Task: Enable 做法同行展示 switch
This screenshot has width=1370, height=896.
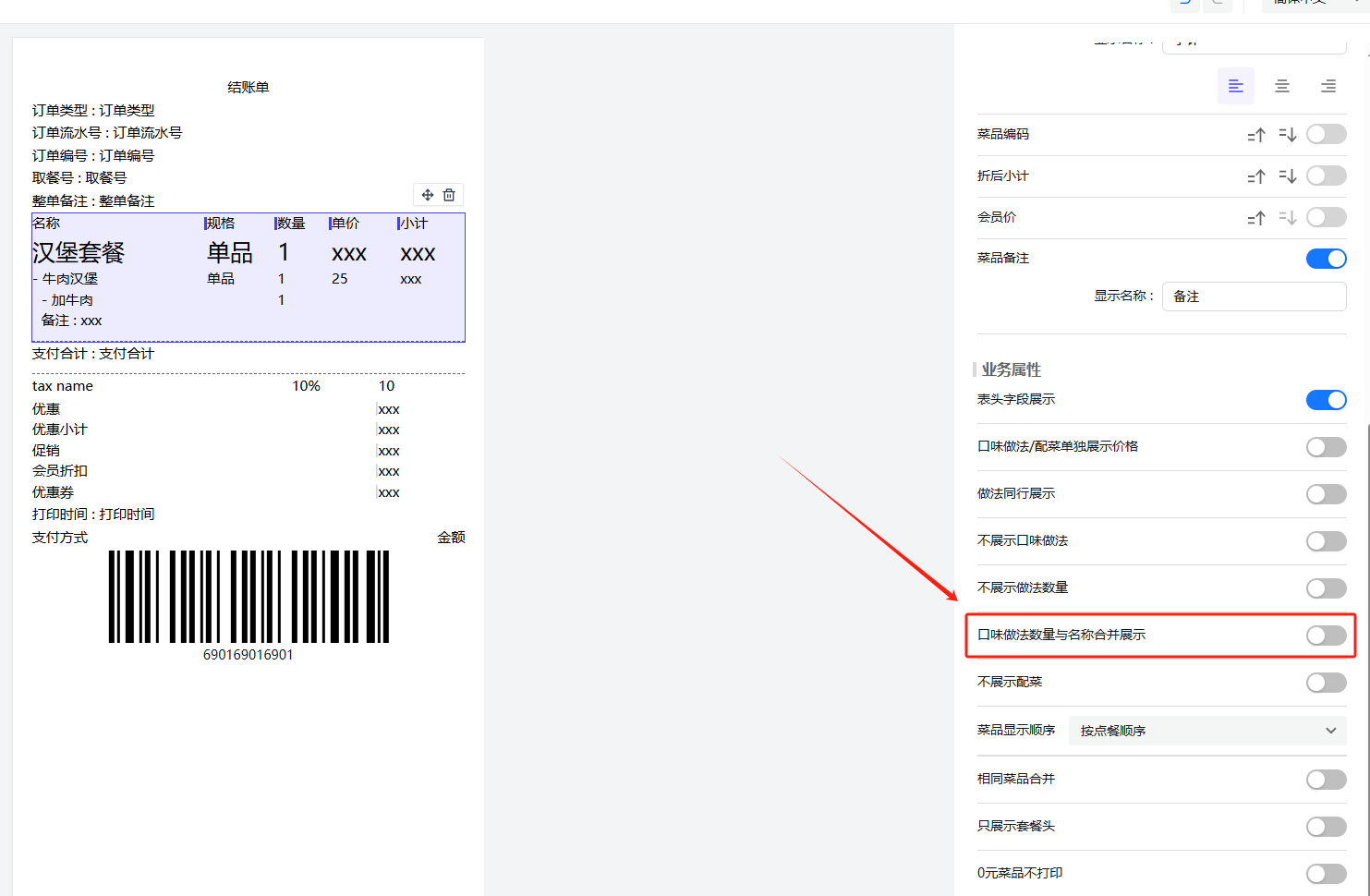Action: tap(1326, 494)
